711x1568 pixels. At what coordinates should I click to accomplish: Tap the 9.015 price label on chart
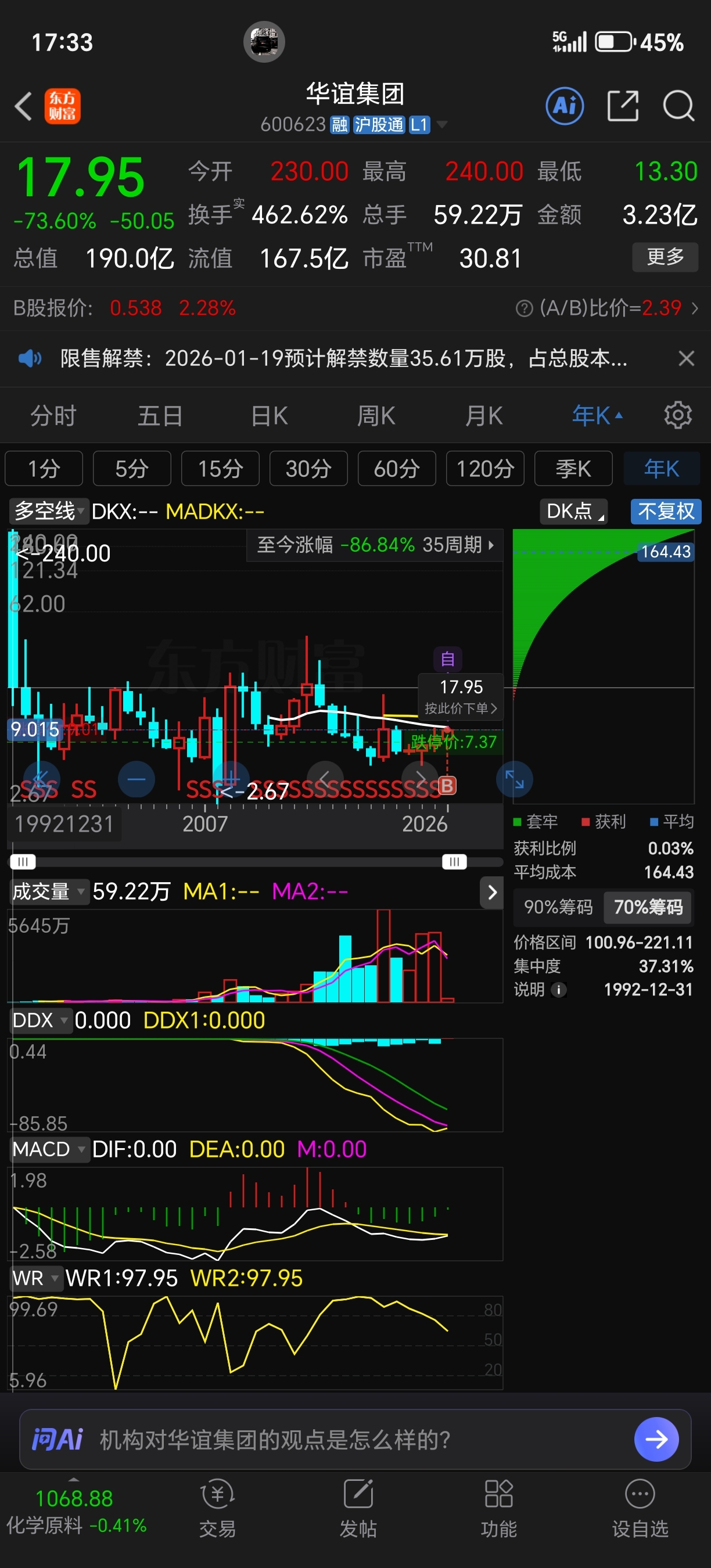click(x=35, y=729)
